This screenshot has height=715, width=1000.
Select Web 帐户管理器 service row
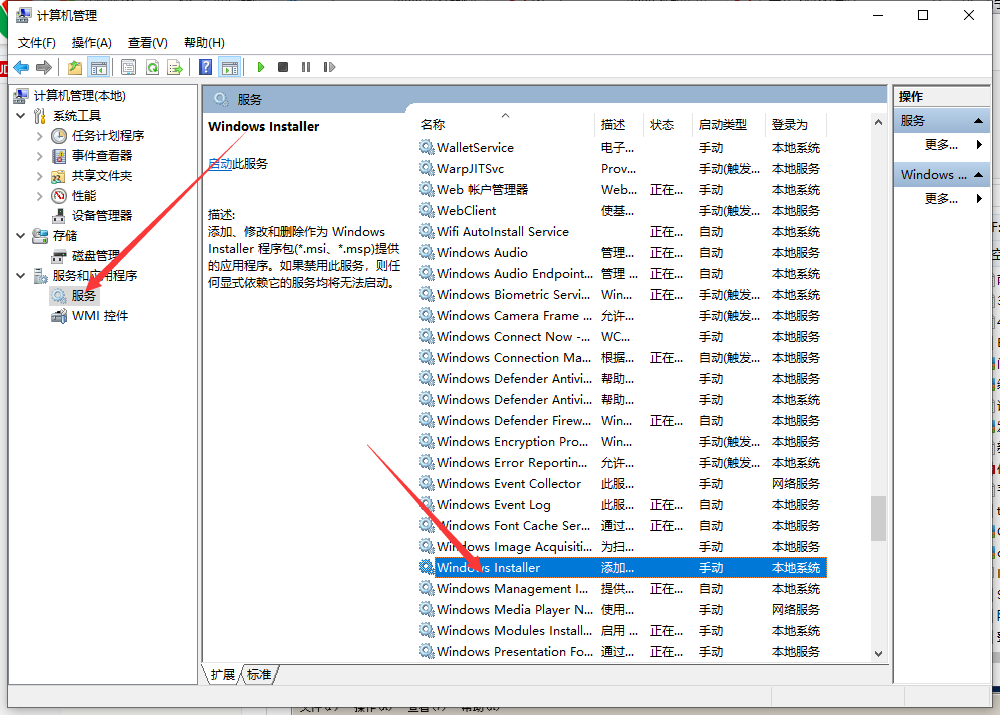622,189
